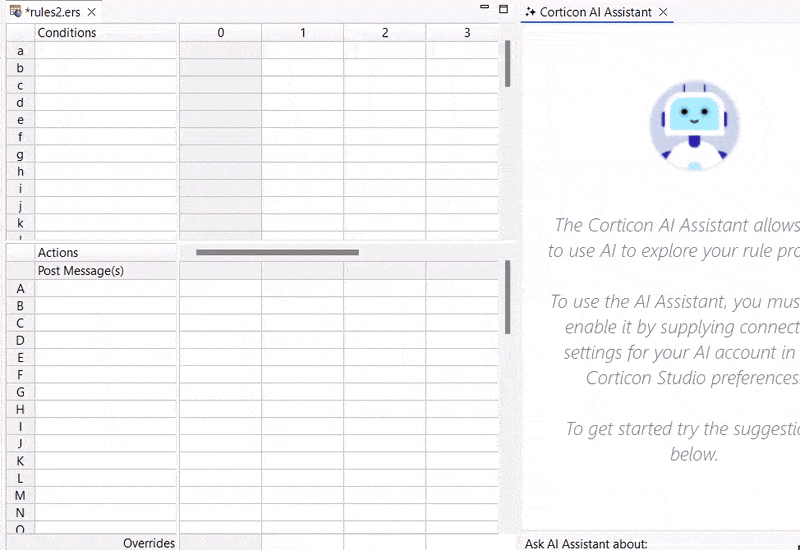Switch to the rules2.ers editor tab
The image size is (800, 550).
[53, 12]
